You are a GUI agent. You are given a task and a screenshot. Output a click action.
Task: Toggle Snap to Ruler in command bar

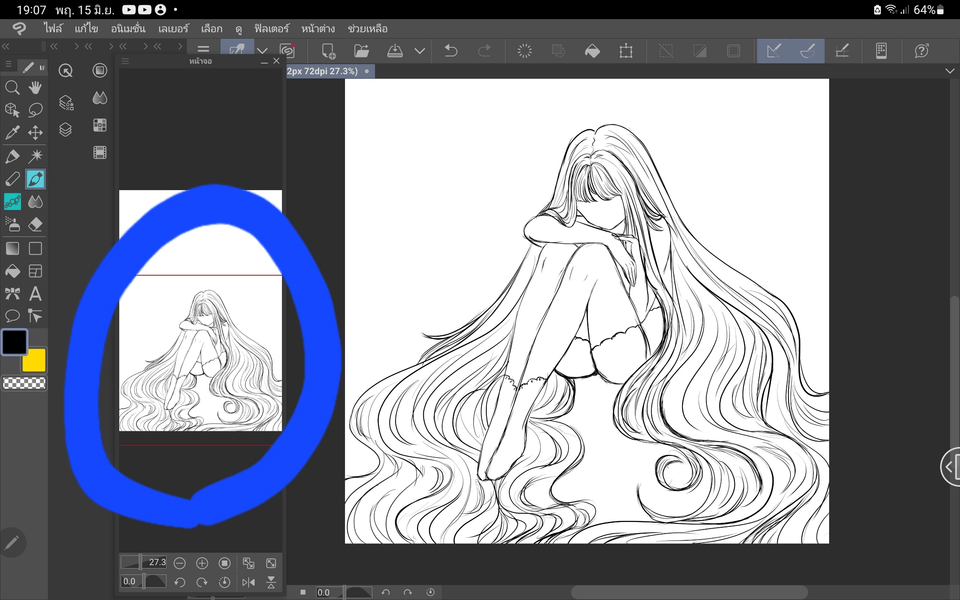tap(774, 51)
